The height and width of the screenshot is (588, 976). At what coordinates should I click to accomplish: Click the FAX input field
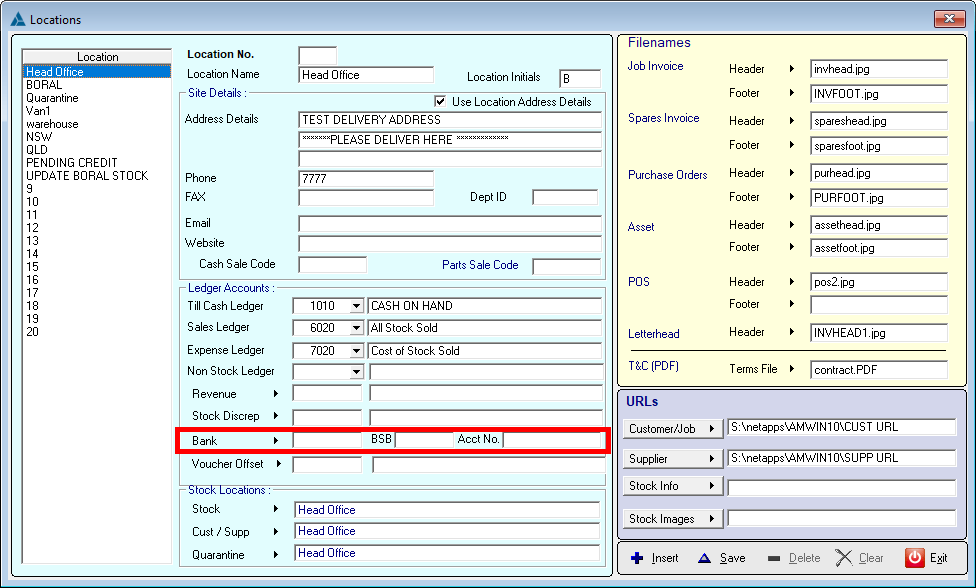tap(366, 198)
